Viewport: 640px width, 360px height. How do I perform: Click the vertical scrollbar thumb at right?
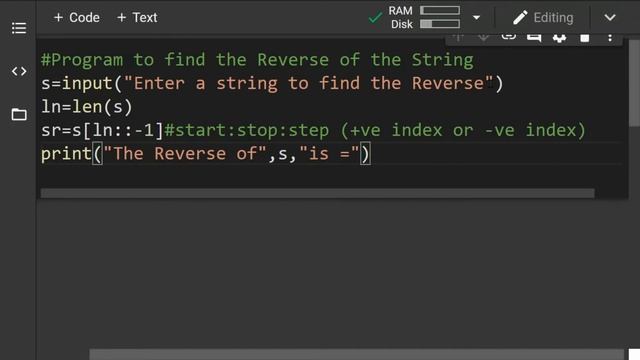point(634,83)
